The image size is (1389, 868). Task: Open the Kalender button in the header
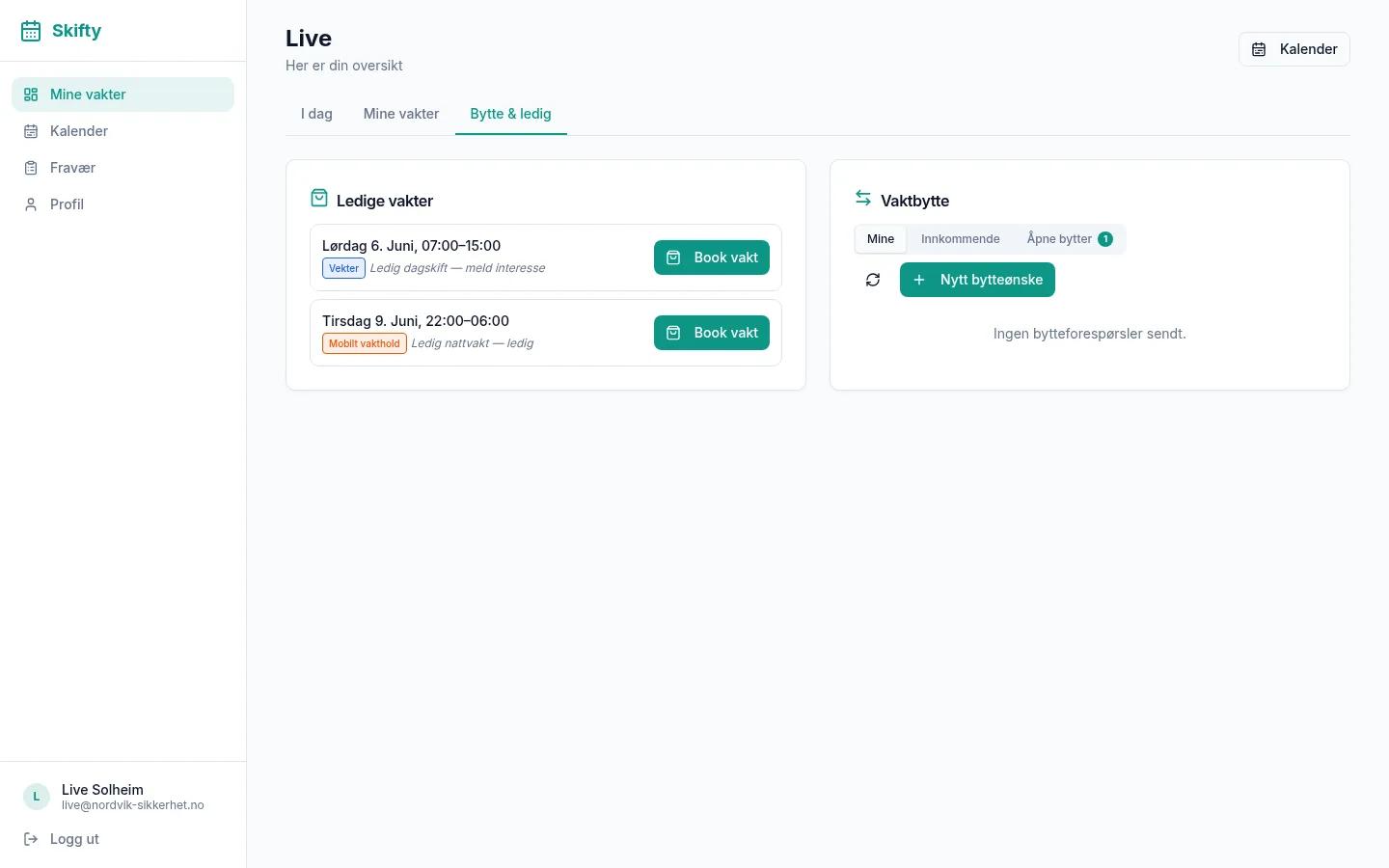1294,49
